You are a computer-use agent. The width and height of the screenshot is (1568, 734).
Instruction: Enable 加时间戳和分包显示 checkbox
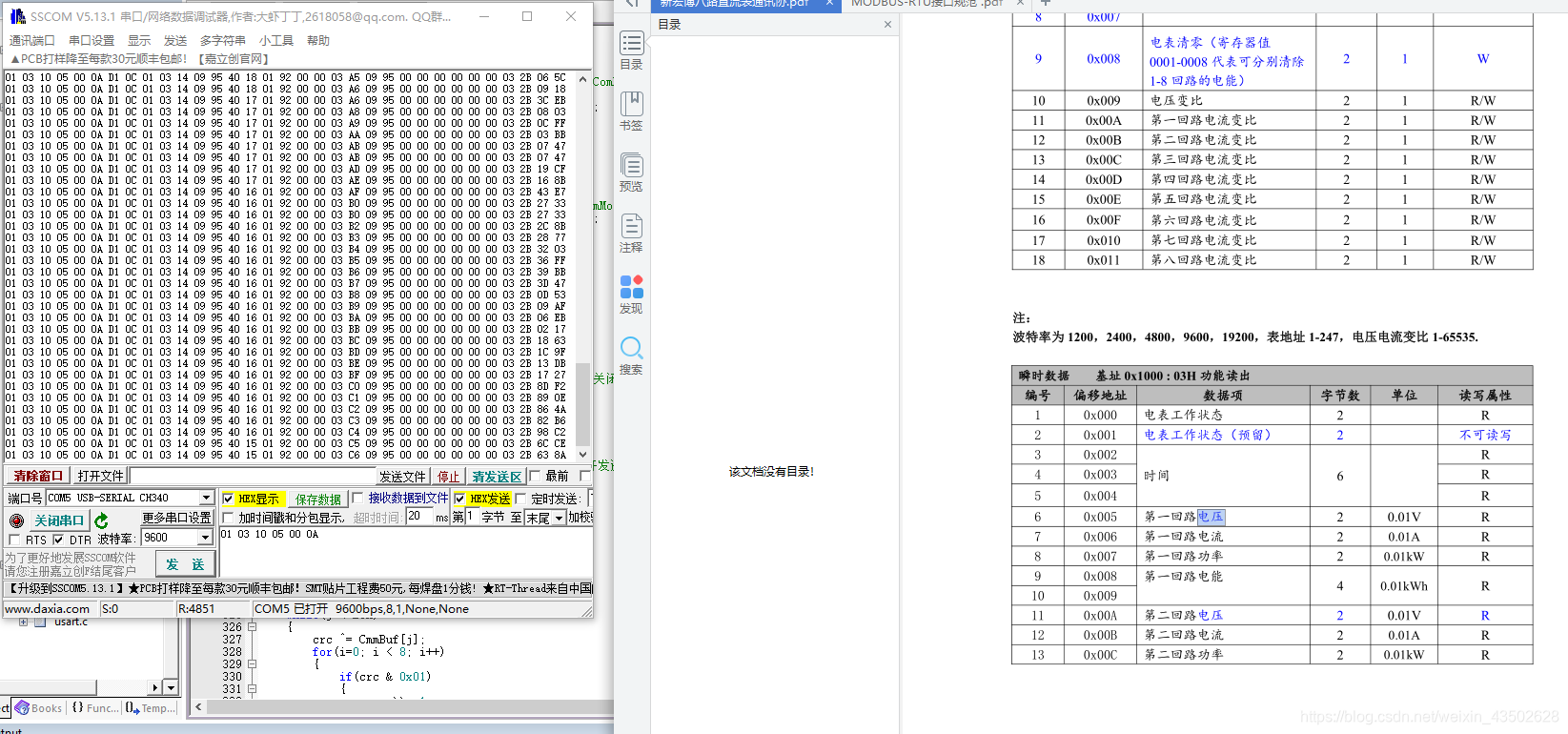point(228,518)
